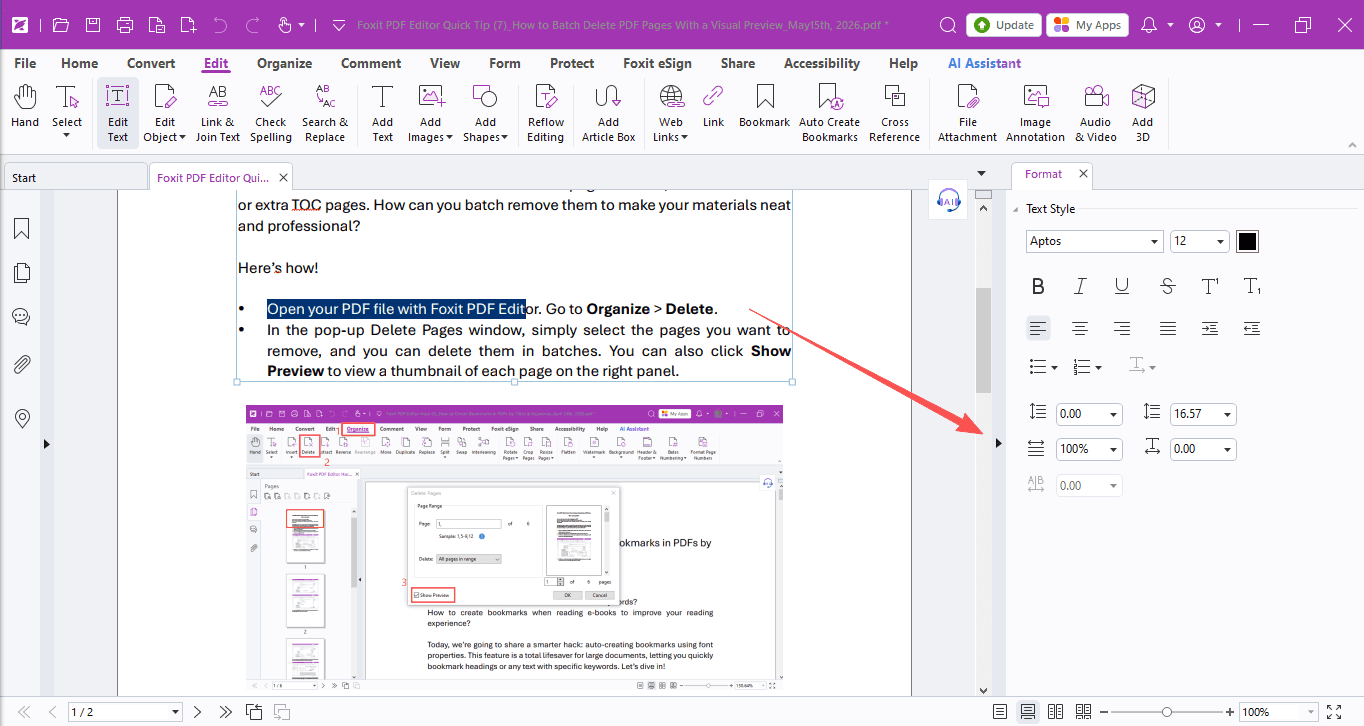
Task: Go to the next page
Action: tap(198, 712)
